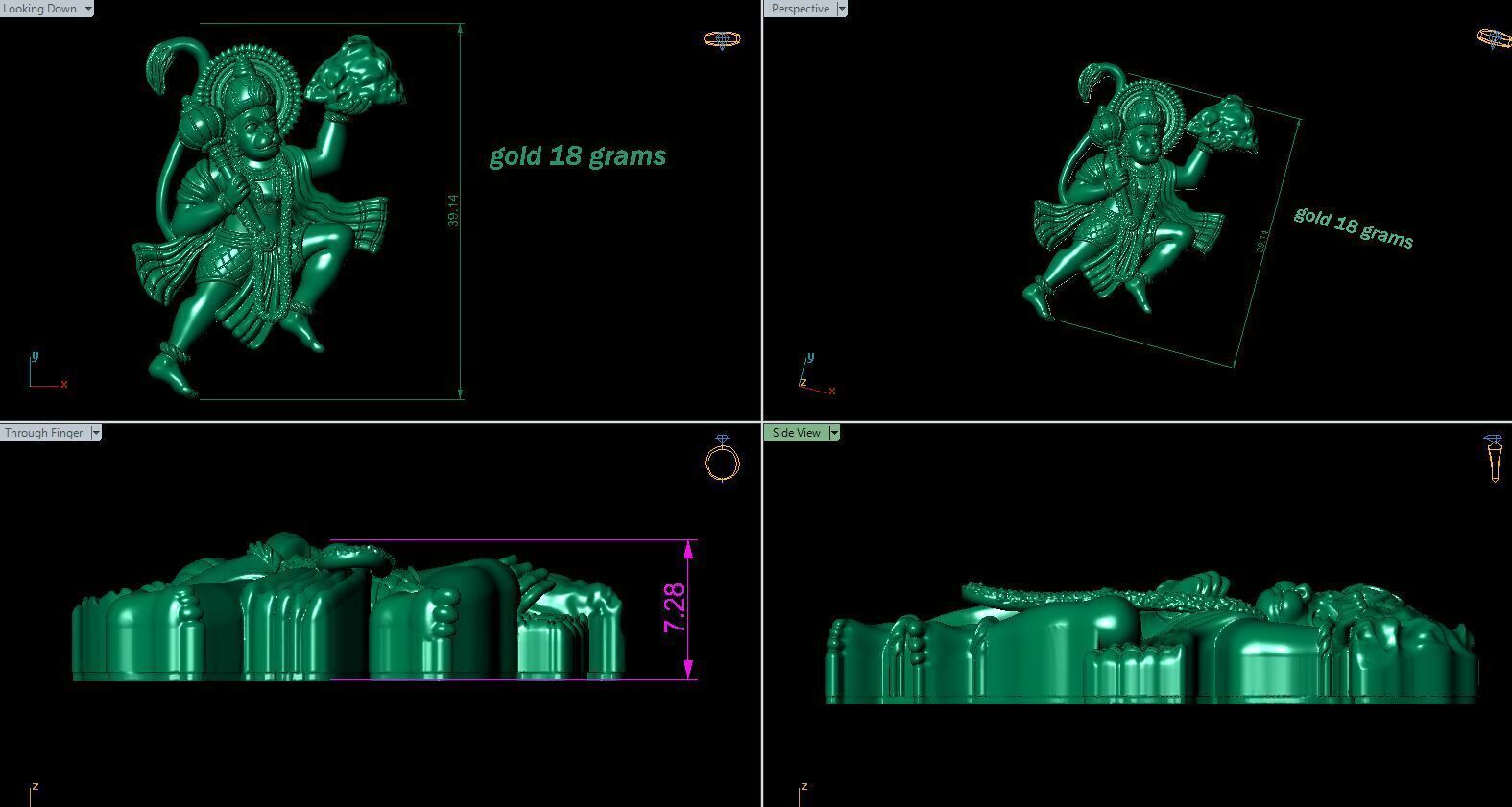Click the XYZ axis gizmo in Perspective viewport

tap(816, 375)
